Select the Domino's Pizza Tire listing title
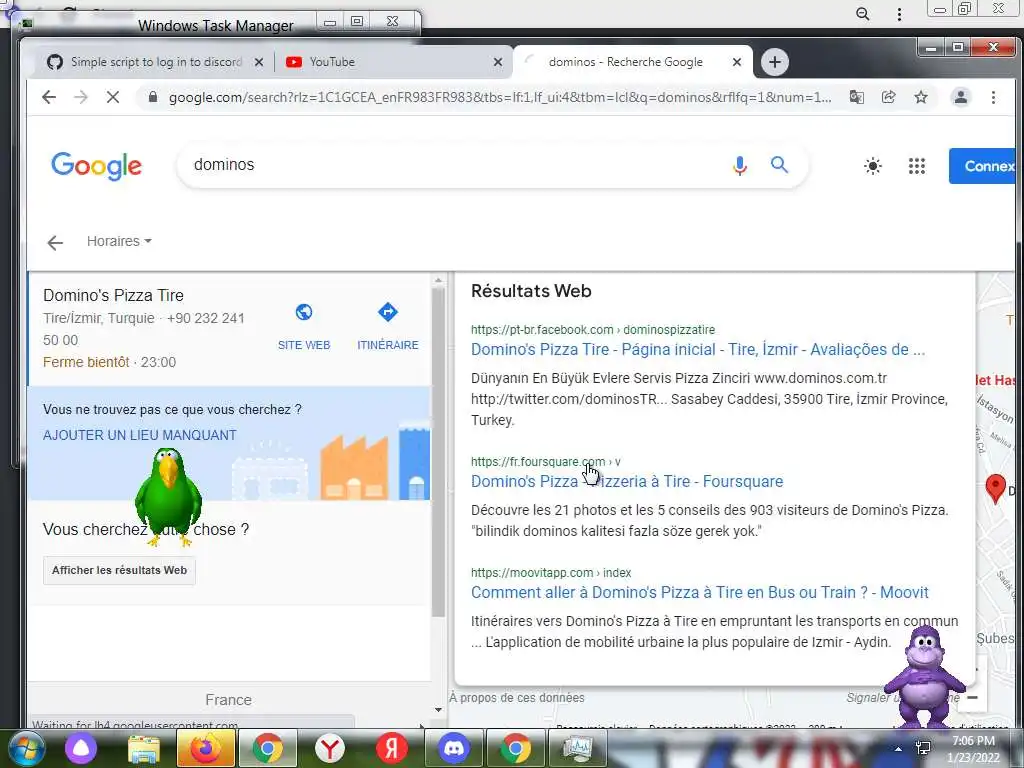 pos(114,295)
